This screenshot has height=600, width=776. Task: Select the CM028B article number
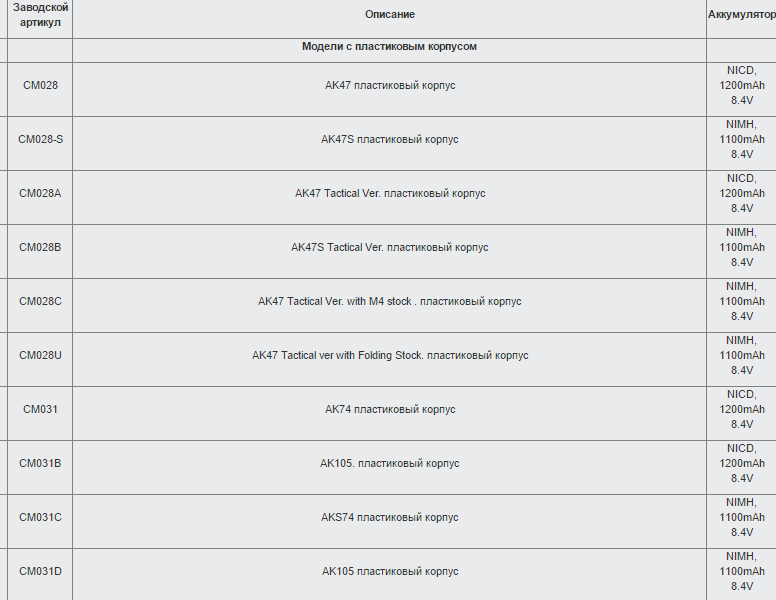pyautogui.click(x=40, y=247)
